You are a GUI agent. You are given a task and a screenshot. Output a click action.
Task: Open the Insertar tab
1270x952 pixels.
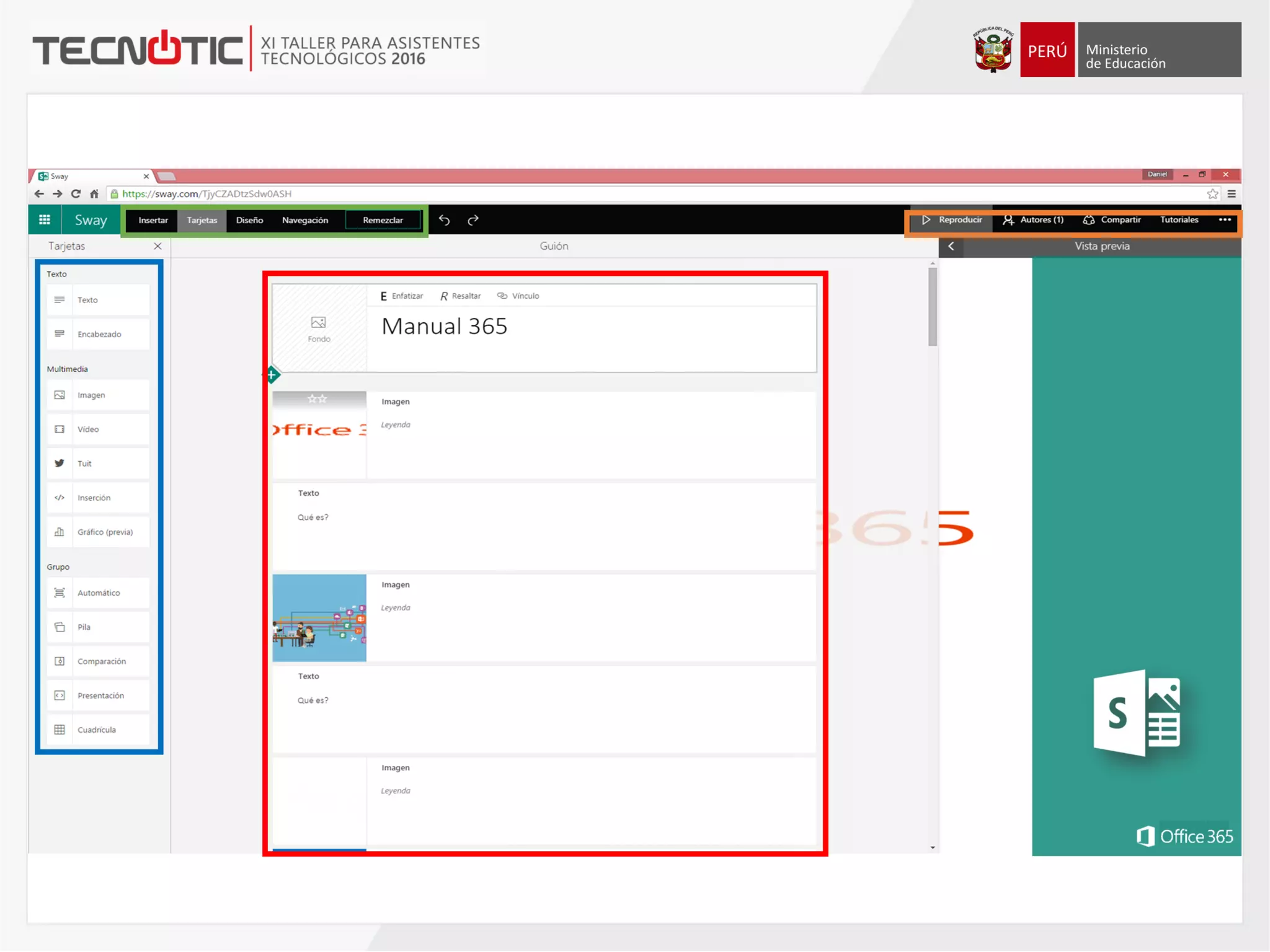(x=153, y=220)
